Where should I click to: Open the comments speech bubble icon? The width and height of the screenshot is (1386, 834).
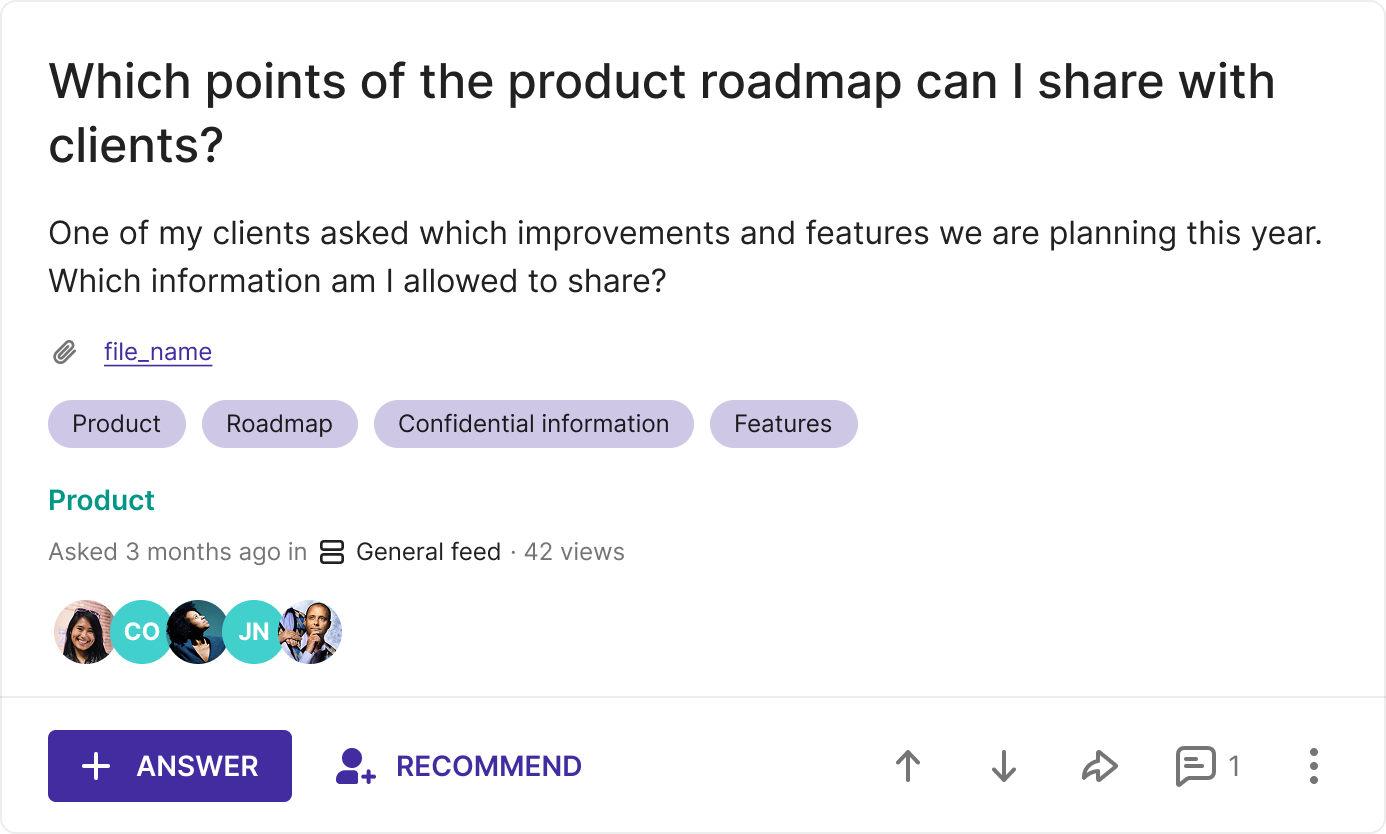pos(1195,766)
